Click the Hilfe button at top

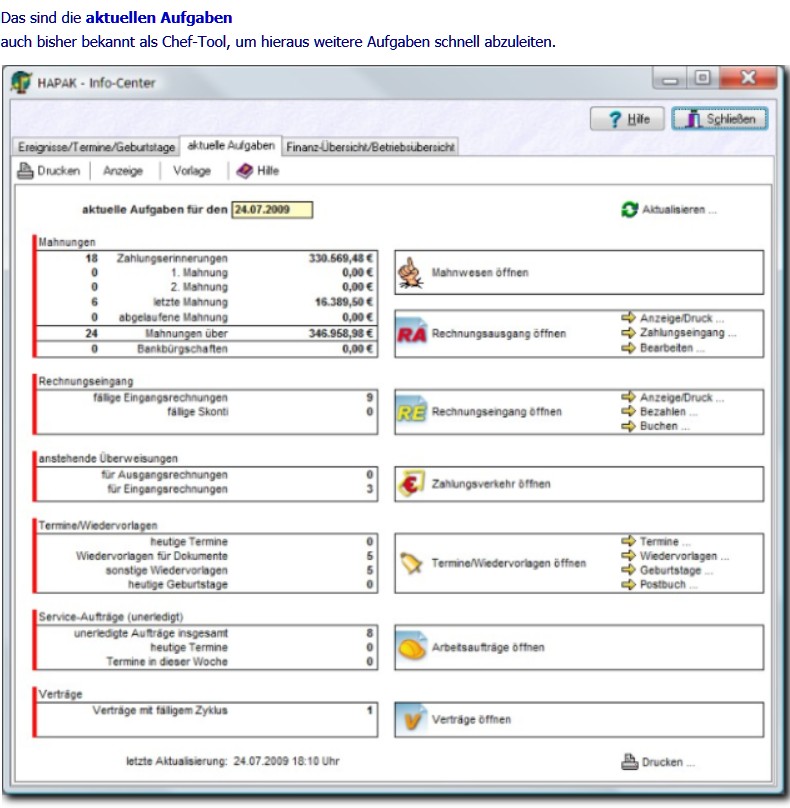[x=628, y=119]
